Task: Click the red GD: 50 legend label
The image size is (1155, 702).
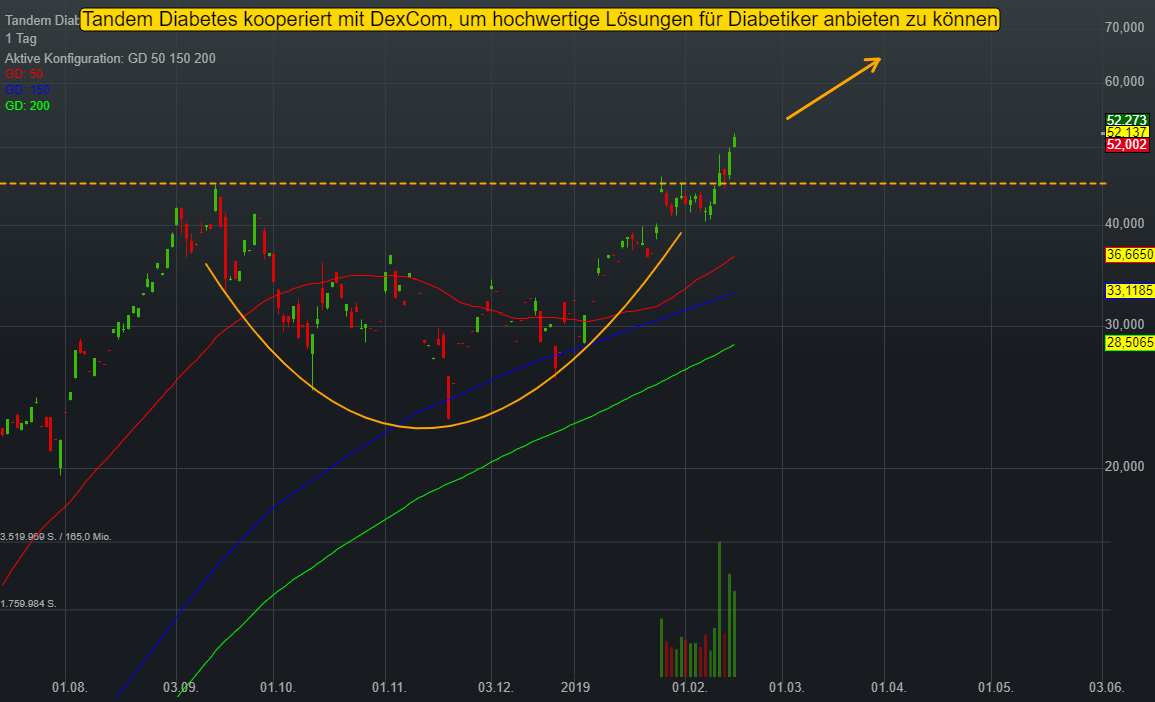Action: pyautogui.click(x=24, y=74)
